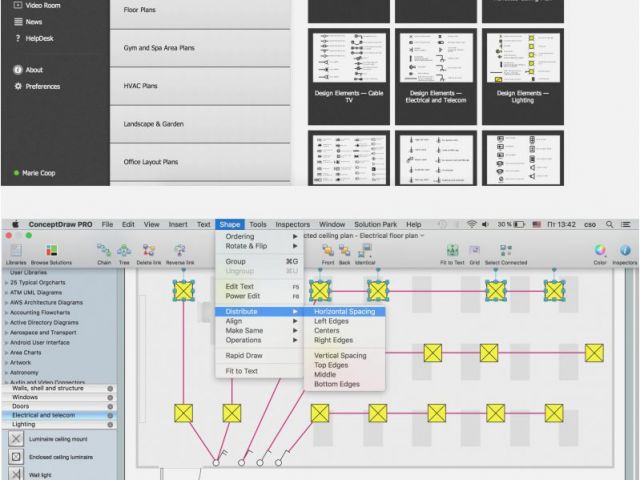Click the Reverse link icon

pyautogui.click(x=180, y=251)
